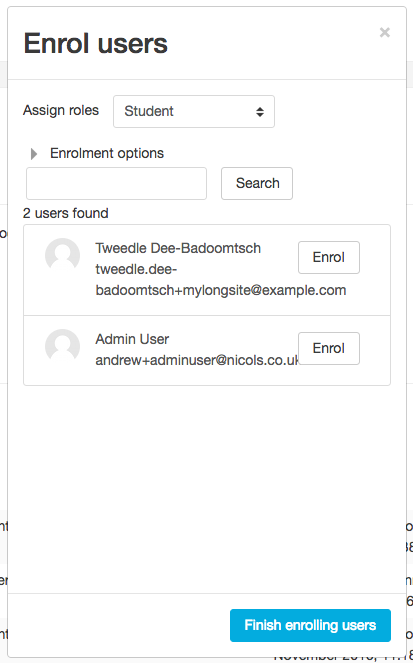Click the blank area below the user list
413x663 pixels.
[x=207, y=488]
